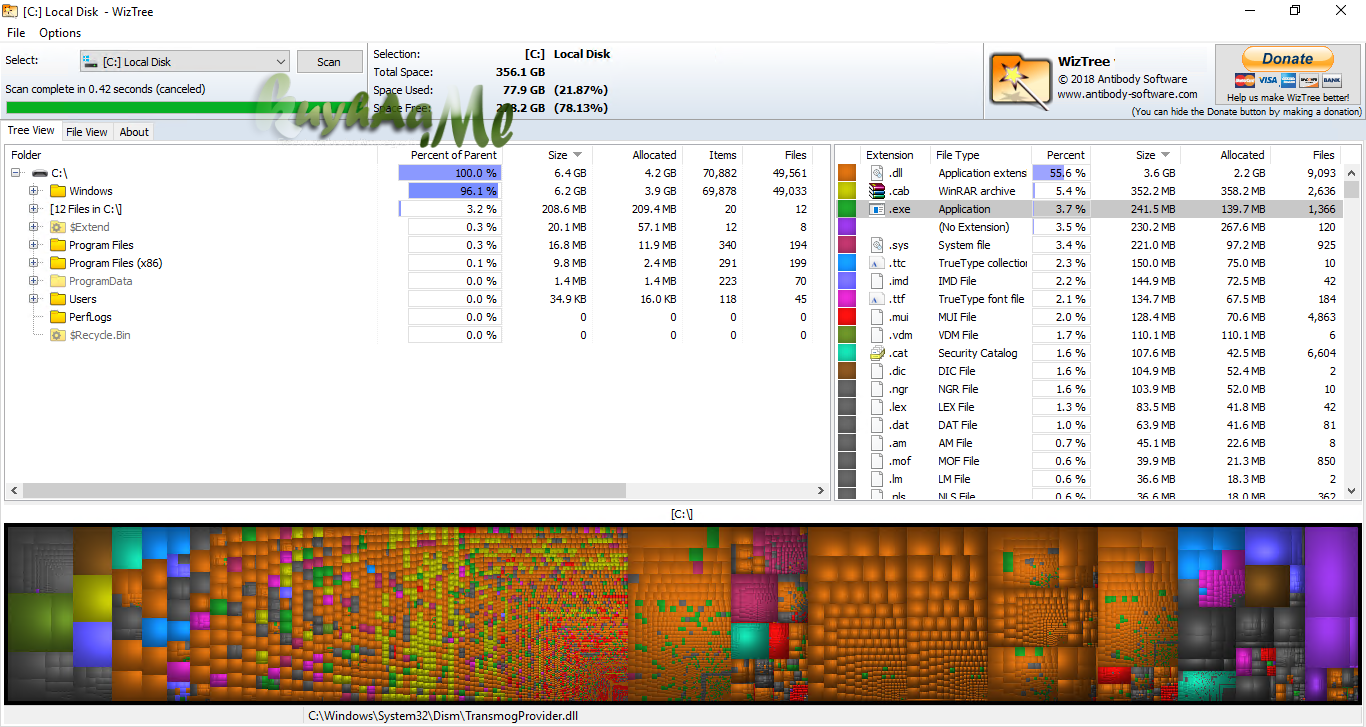The width and height of the screenshot is (1366, 727).
Task: Expand the ProgramData node
Action: (x=34, y=281)
